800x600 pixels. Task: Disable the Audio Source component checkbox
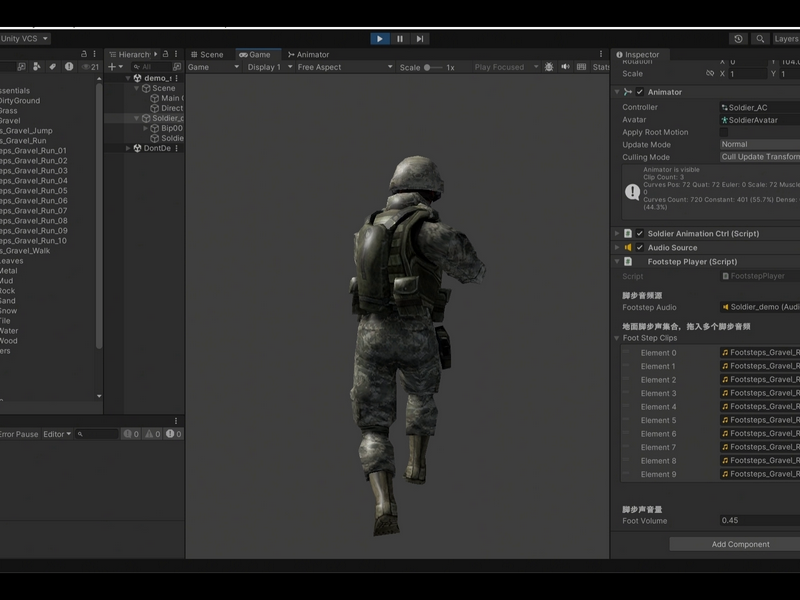(x=640, y=247)
